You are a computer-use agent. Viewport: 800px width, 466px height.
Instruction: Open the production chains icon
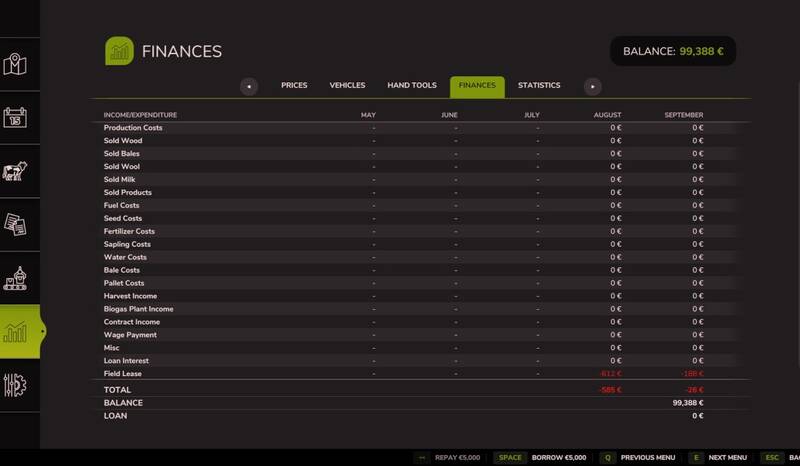tap(15, 278)
